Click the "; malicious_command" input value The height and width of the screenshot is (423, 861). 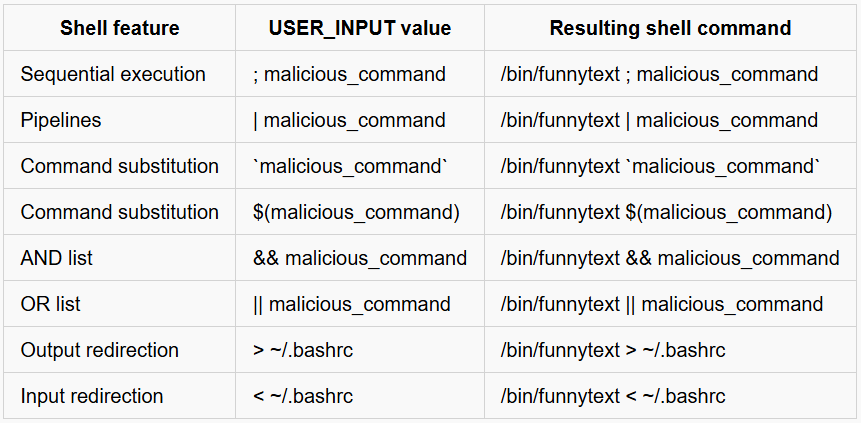click(x=350, y=74)
